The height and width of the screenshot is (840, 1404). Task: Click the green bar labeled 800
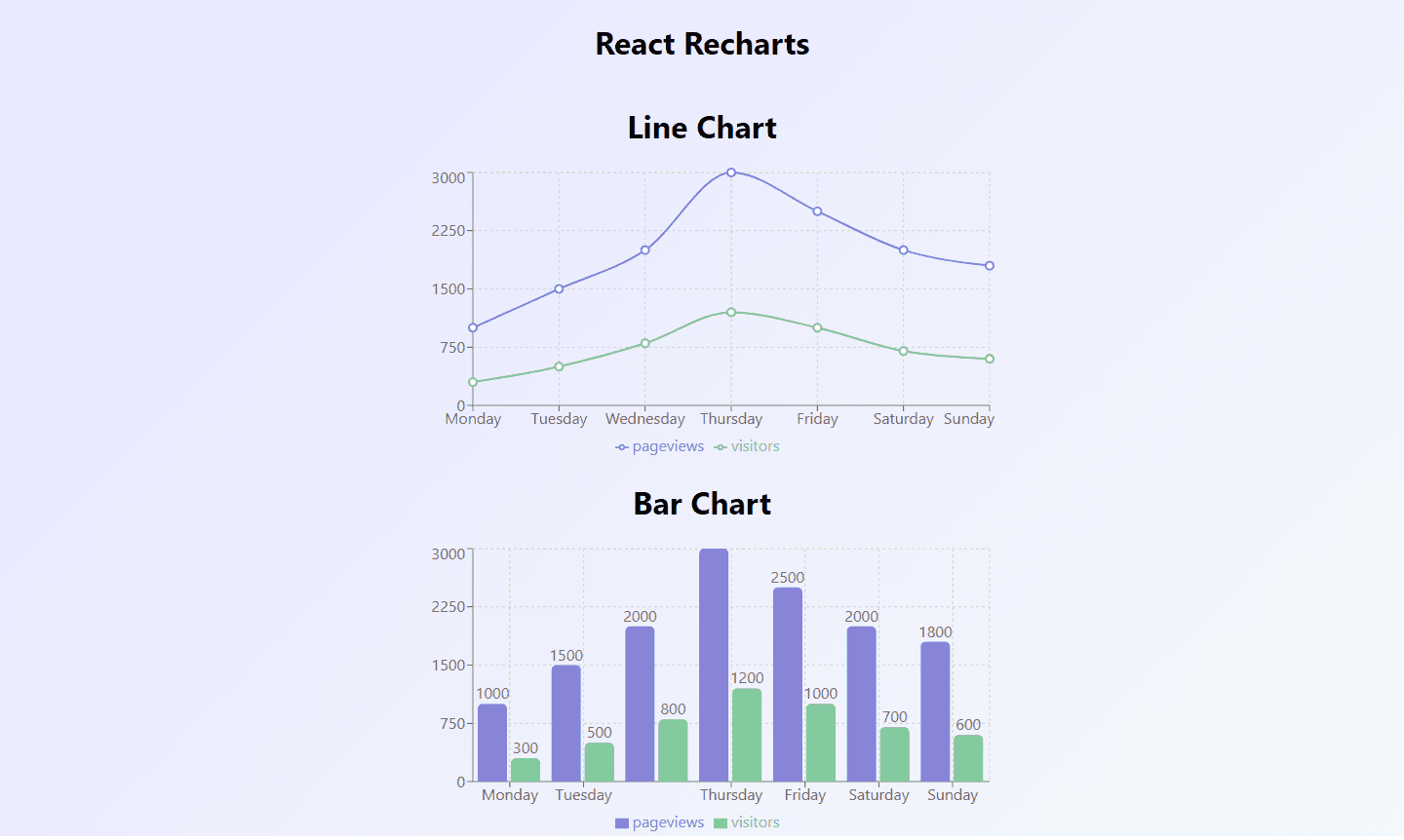[673, 751]
